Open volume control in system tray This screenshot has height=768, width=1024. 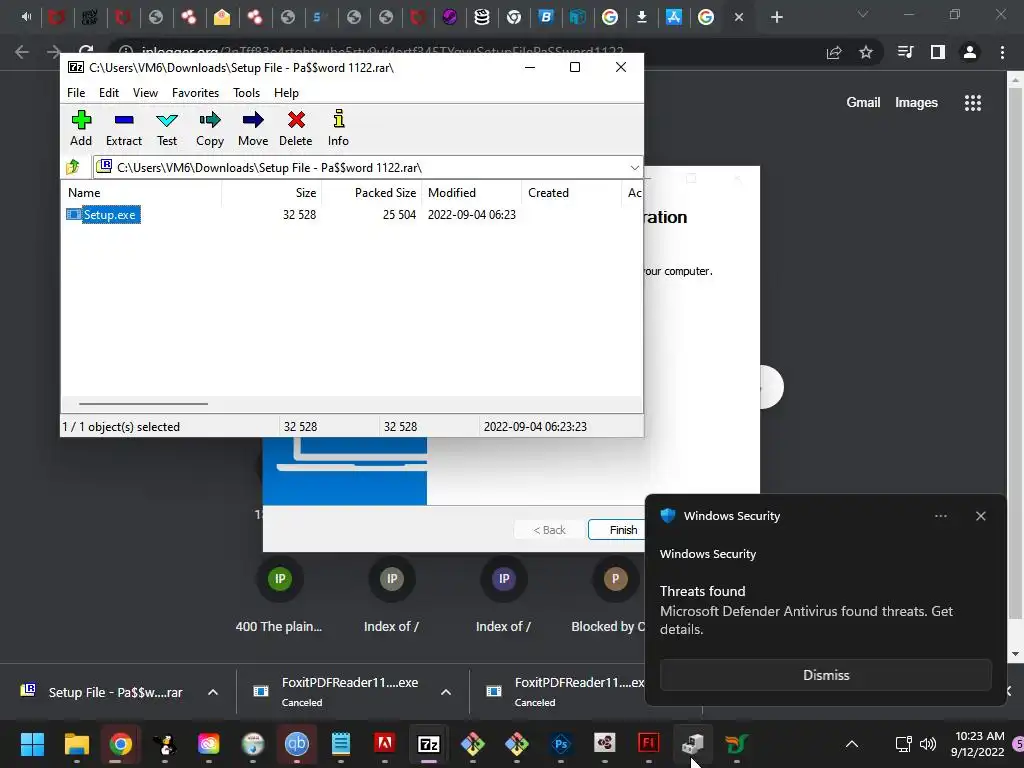click(927, 744)
